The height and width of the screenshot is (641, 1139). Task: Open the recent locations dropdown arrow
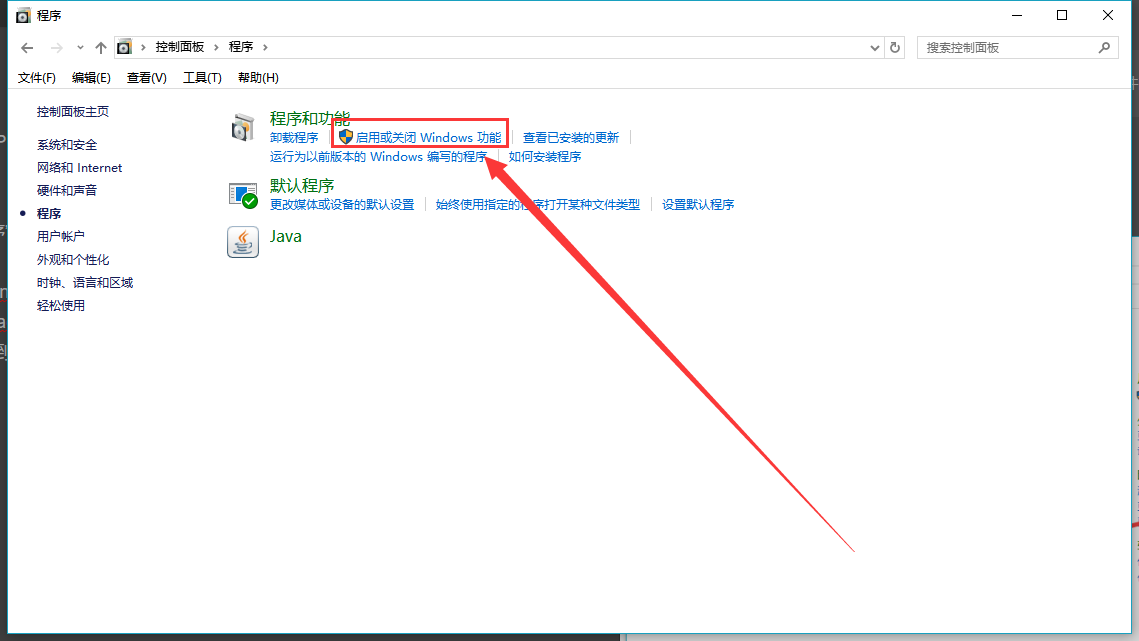[x=80, y=47]
